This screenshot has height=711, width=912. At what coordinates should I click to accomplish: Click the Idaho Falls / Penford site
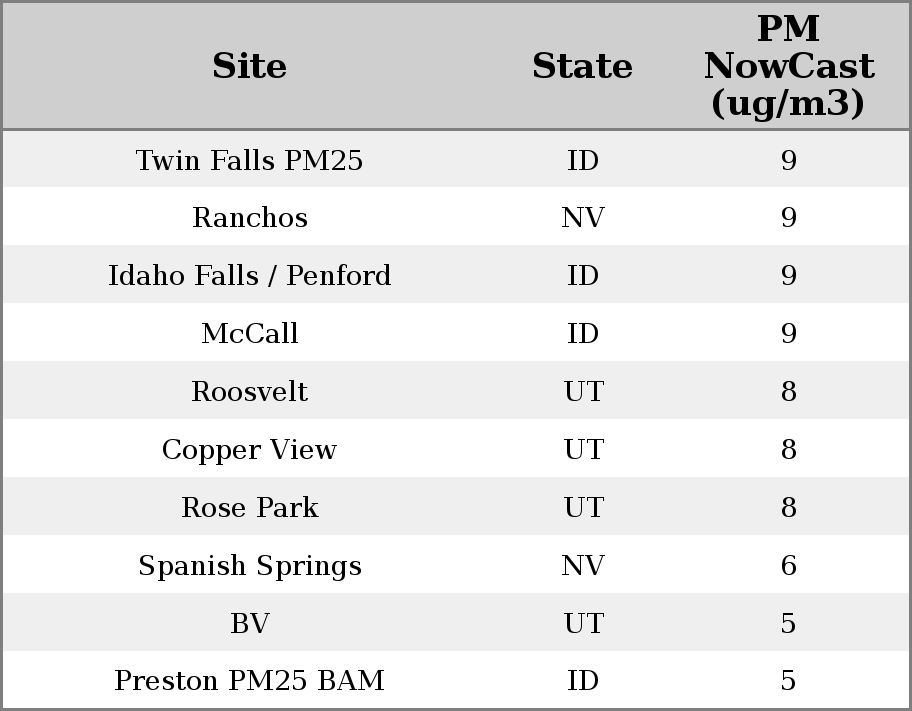(x=249, y=276)
